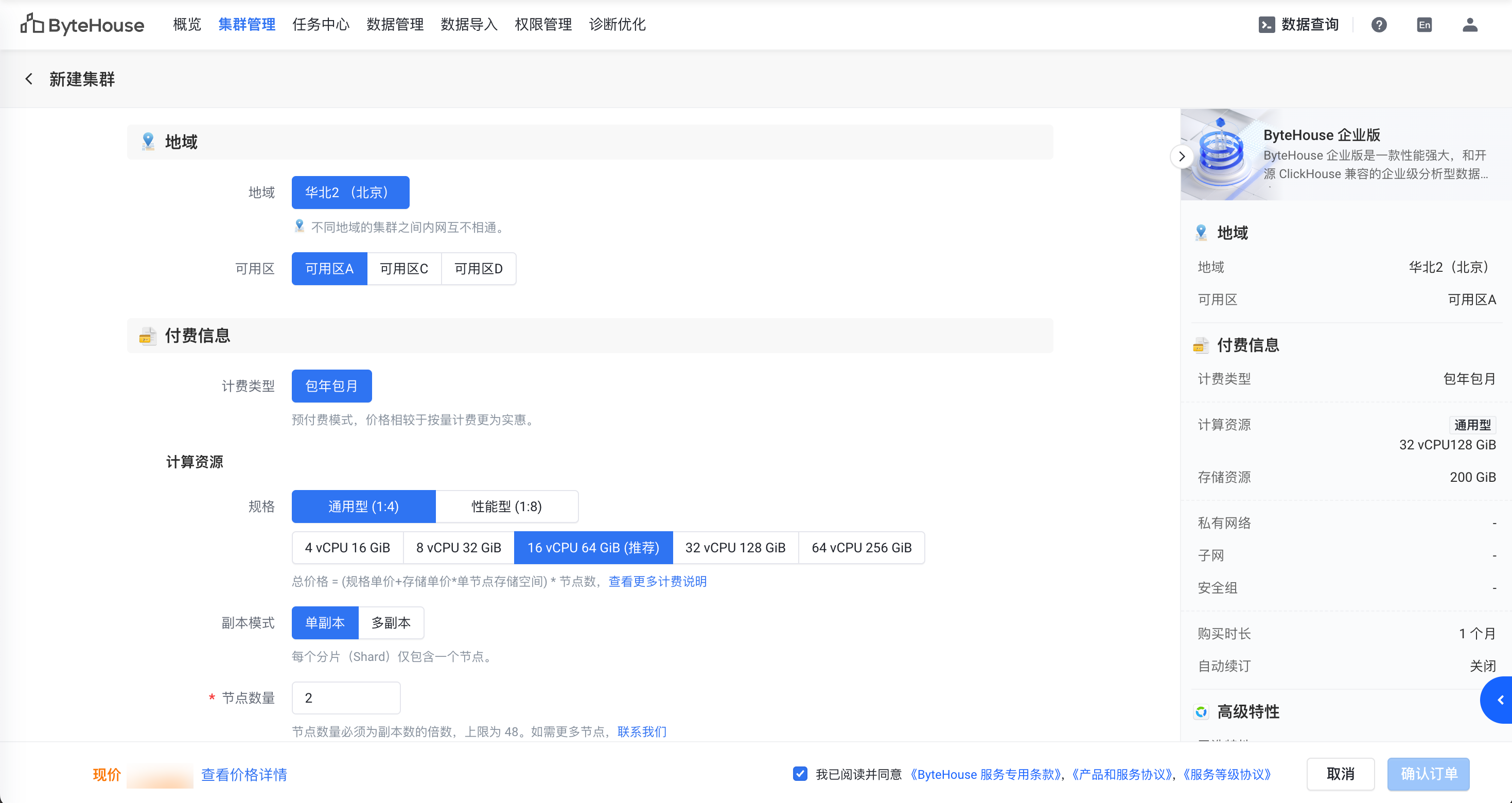The image size is (1512, 803).
Task: Pick the 32 vCPU 128 GiB option
Action: pos(735,548)
